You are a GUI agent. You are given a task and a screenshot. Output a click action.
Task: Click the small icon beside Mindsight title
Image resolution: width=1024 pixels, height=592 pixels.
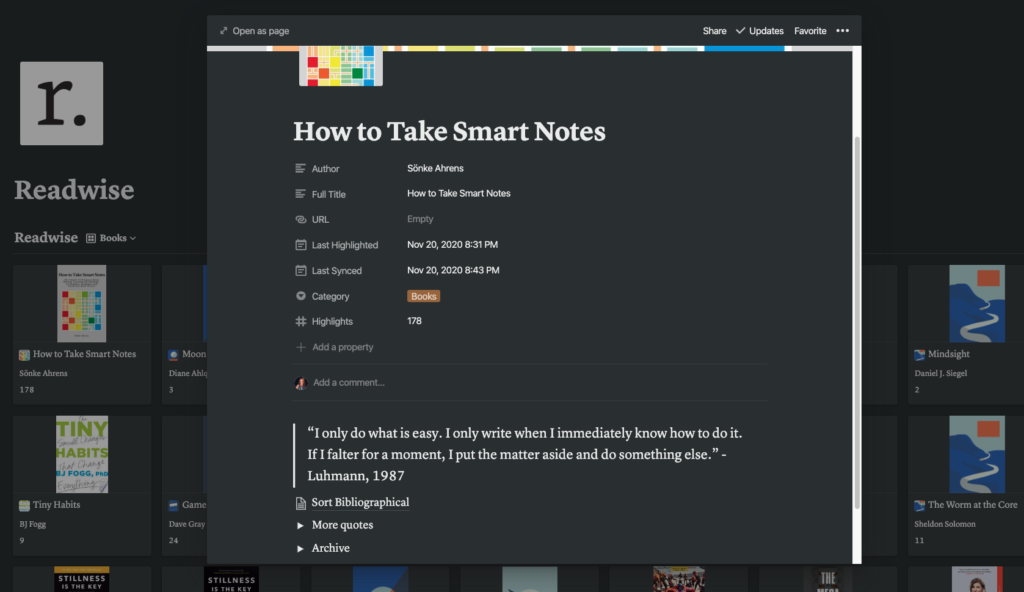pyautogui.click(x=920, y=355)
